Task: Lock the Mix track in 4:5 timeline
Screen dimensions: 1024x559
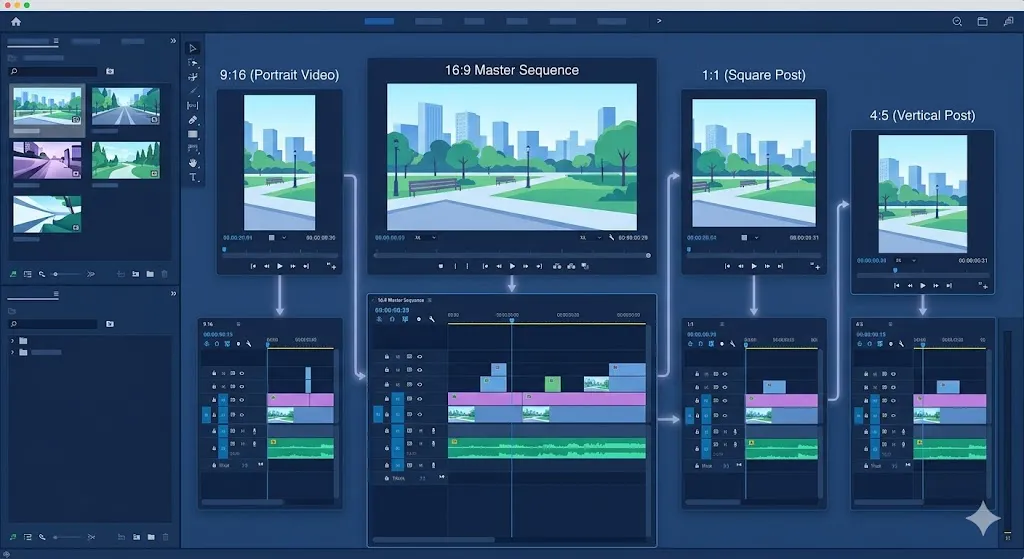Action: (866, 466)
